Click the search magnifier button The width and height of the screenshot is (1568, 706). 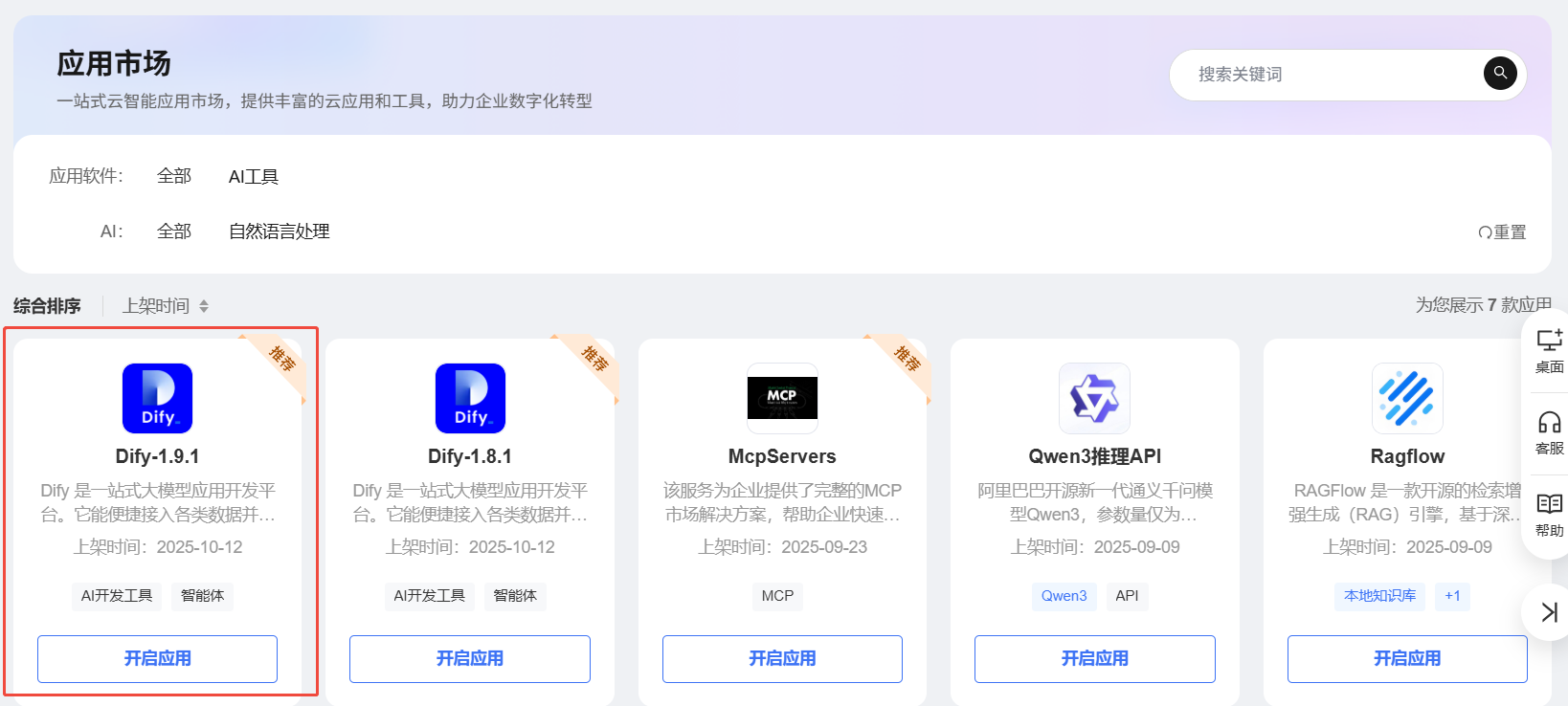[1500, 74]
